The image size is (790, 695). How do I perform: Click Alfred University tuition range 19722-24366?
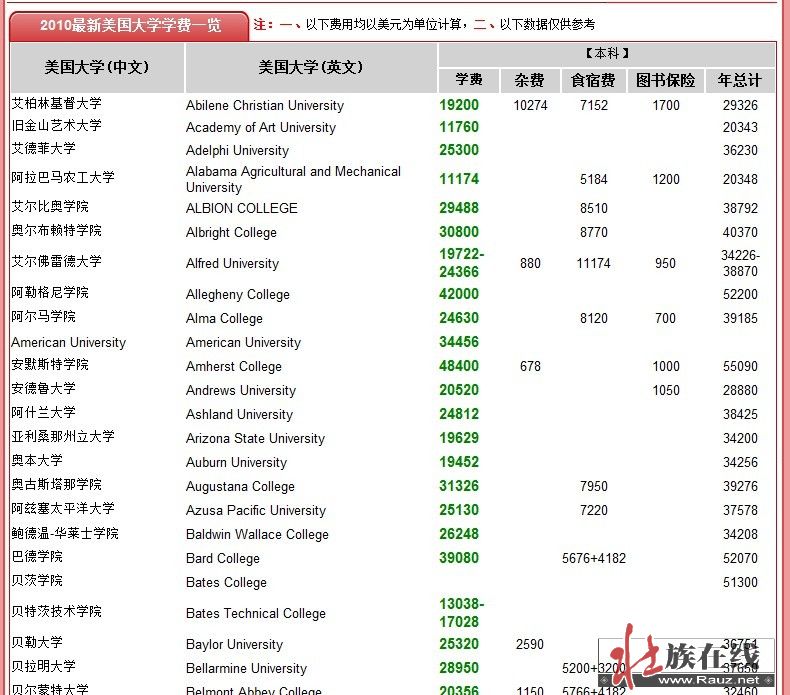461,263
